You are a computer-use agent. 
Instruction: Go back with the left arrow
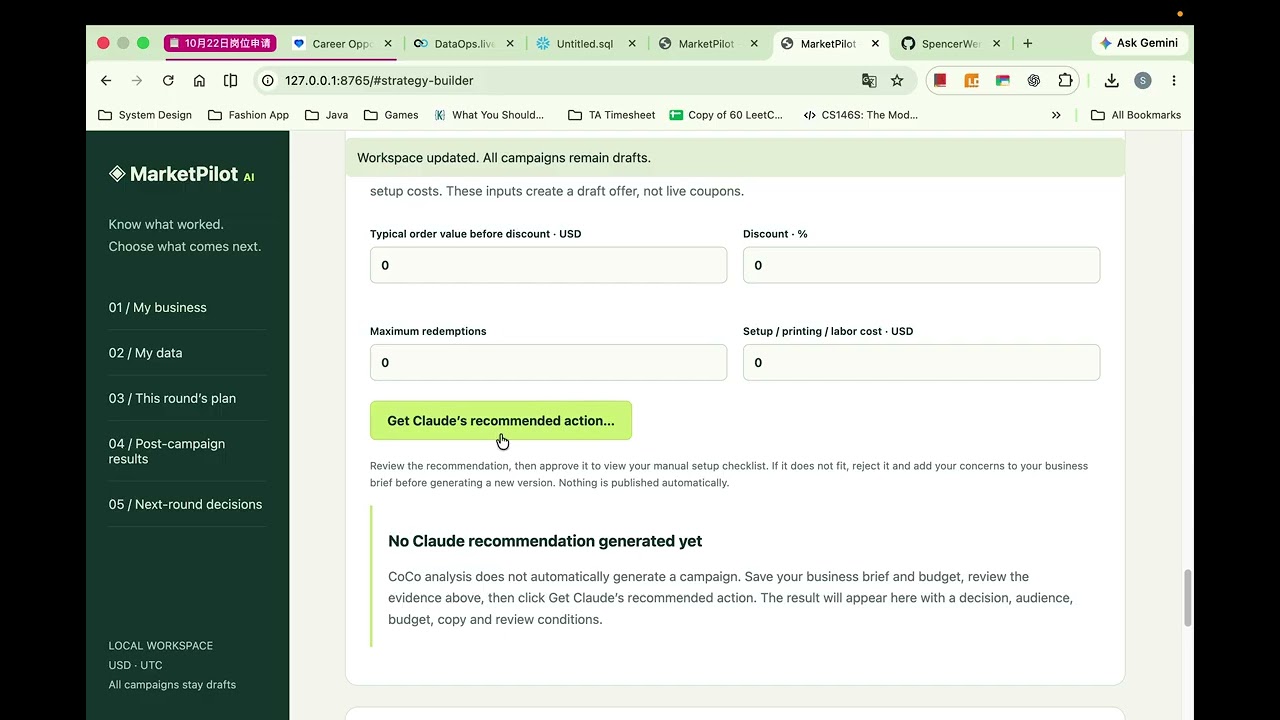point(106,81)
